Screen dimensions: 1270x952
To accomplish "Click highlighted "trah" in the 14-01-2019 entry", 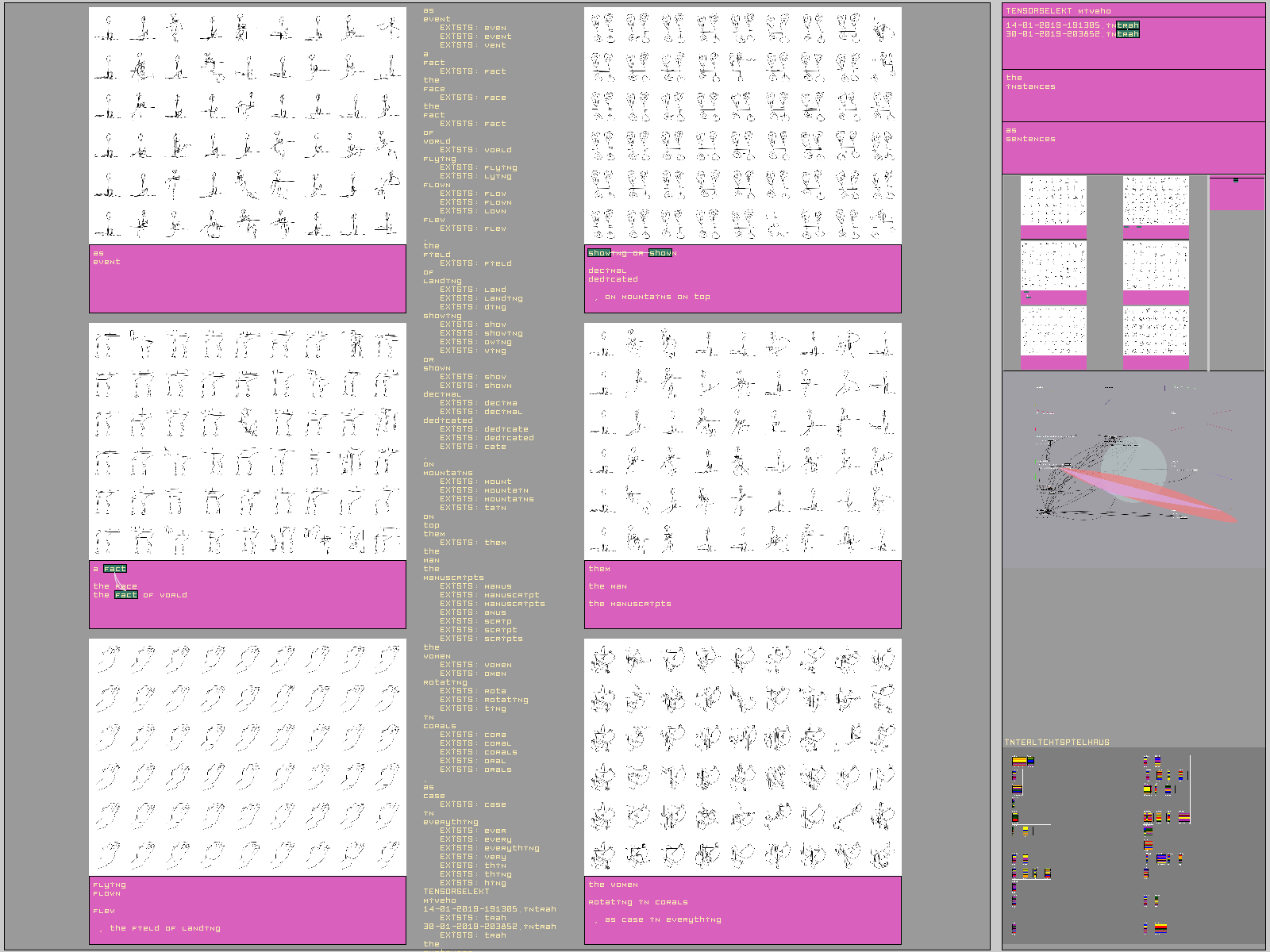I will (1127, 25).
